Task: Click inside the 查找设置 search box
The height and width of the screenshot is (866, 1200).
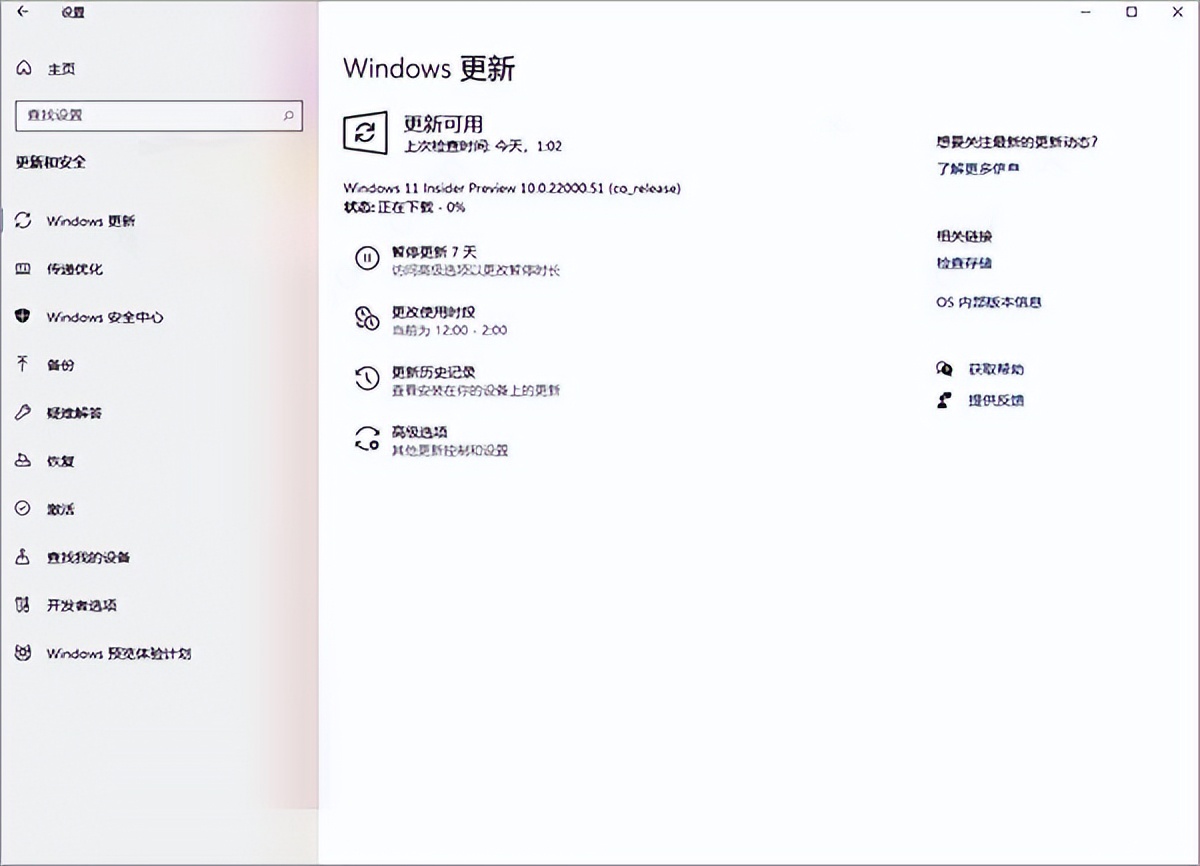Action: [158, 116]
